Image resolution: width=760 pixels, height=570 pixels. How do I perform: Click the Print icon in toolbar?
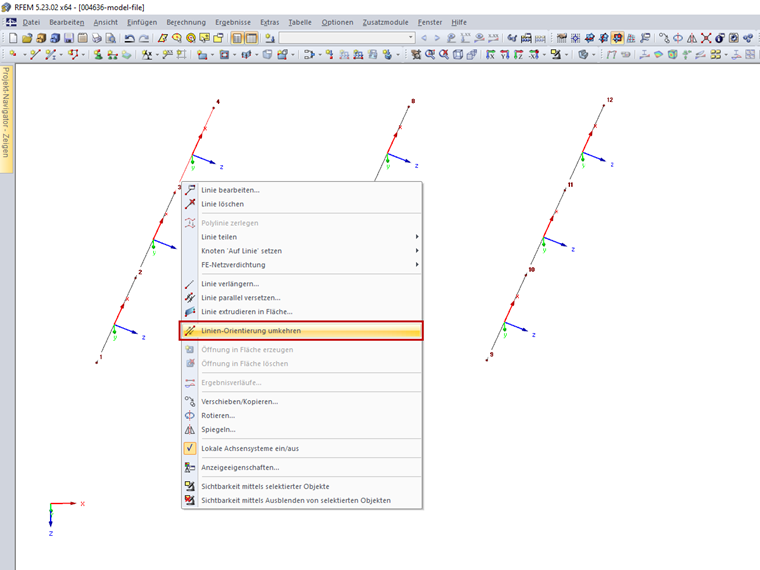97,38
